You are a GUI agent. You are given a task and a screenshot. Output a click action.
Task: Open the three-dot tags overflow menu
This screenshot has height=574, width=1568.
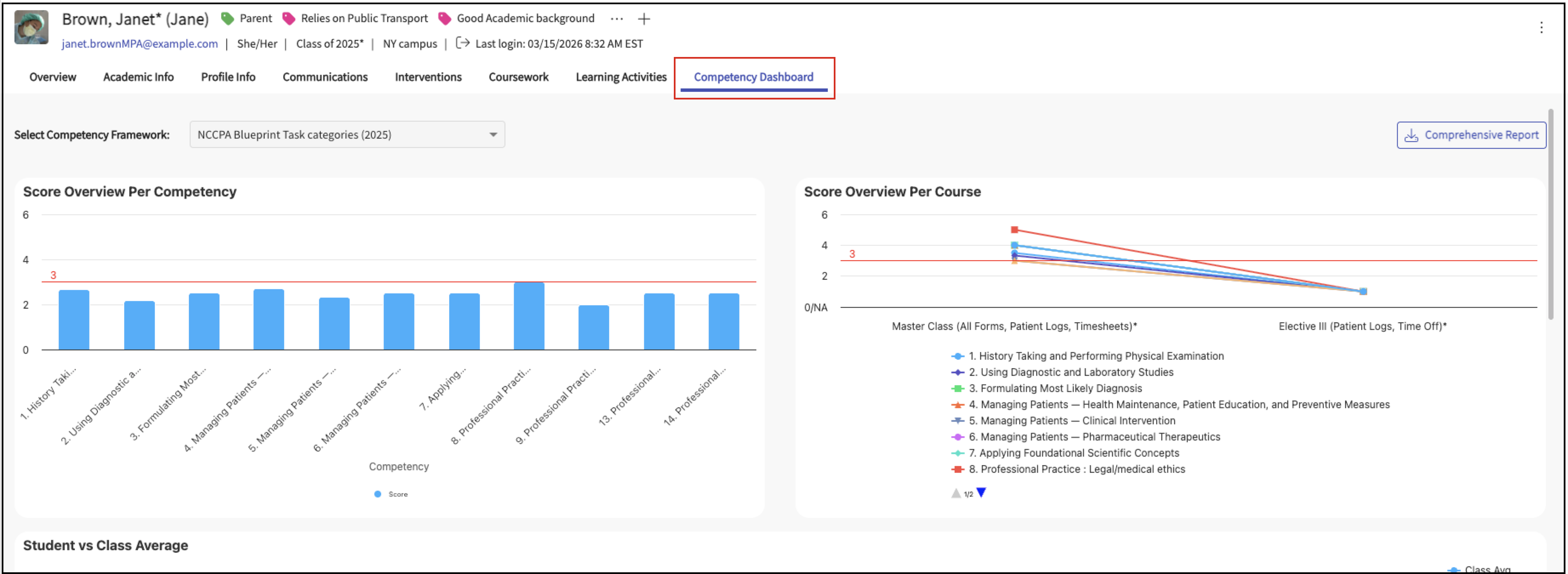pos(616,19)
